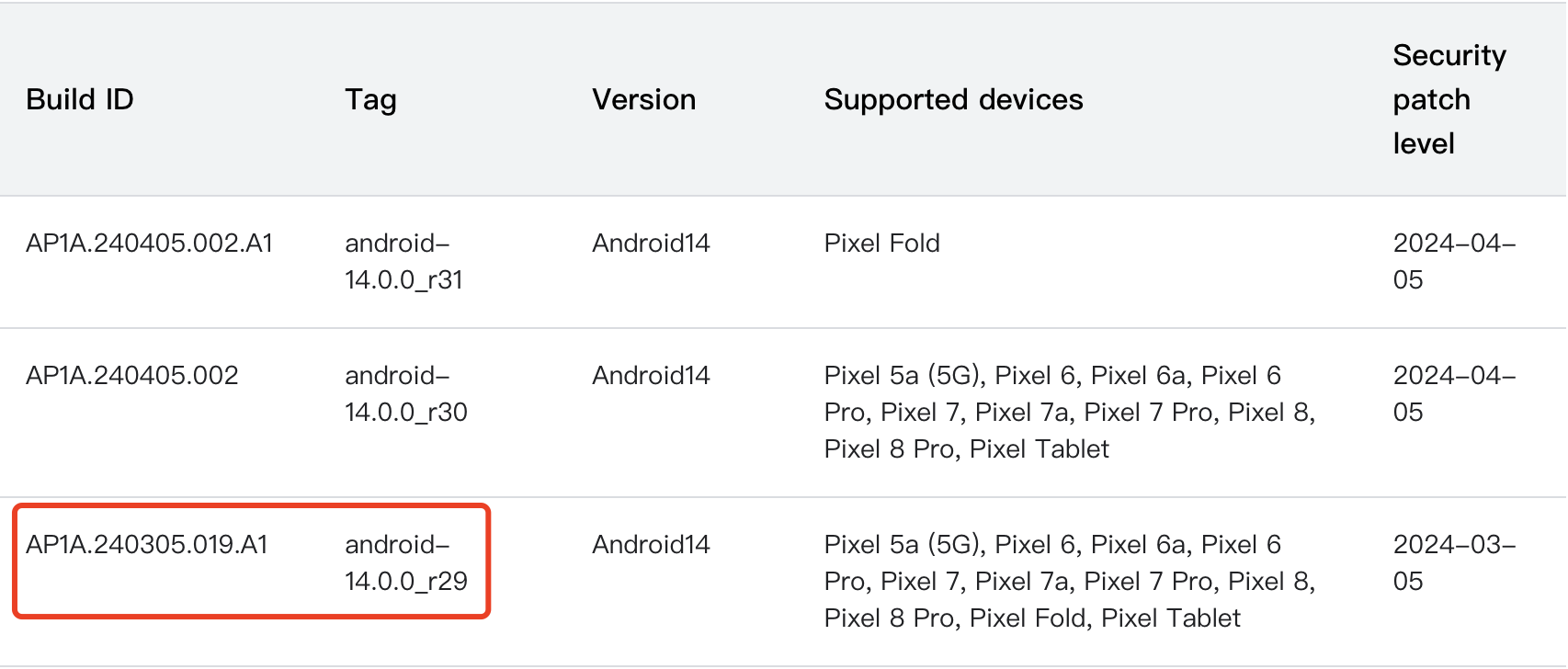1568x669 pixels.
Task: Select highlighted build ID AP1A.240305.019.A1
Action: (x=146, y=545)
